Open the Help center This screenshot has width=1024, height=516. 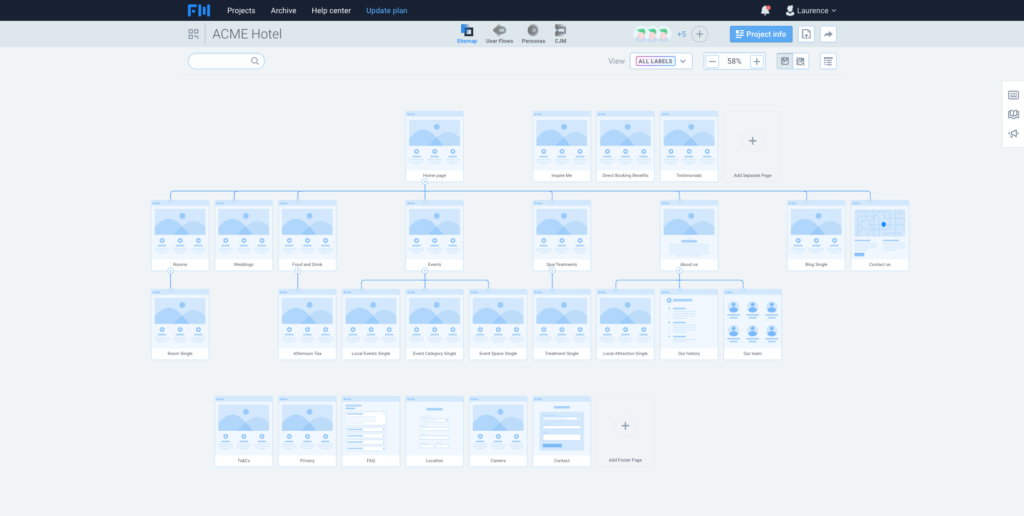coord(331,10)
